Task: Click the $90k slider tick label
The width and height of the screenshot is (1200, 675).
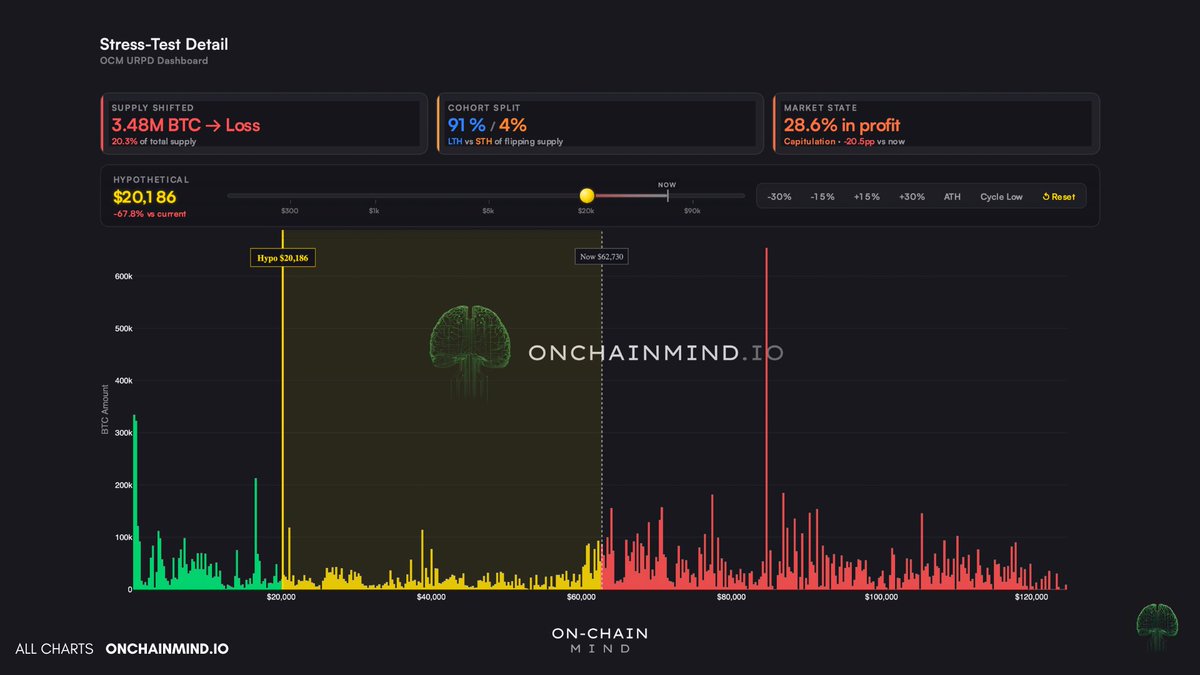Action: pos(692,211)
